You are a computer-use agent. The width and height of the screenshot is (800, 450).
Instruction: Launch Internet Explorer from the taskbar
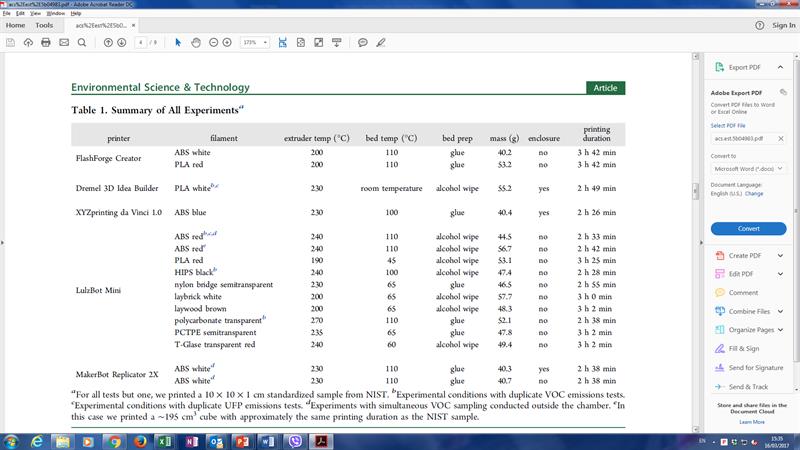coord(37,441)
